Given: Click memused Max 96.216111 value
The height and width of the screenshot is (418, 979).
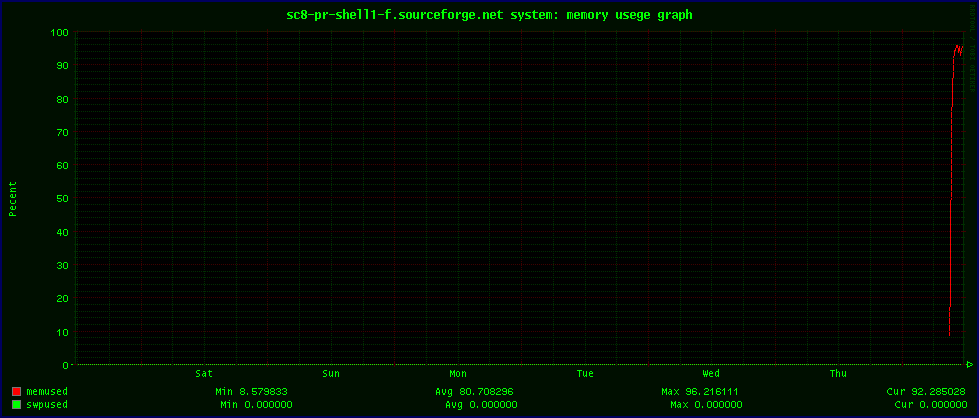Looking at the screenshot, I should [x=700, y=392].
